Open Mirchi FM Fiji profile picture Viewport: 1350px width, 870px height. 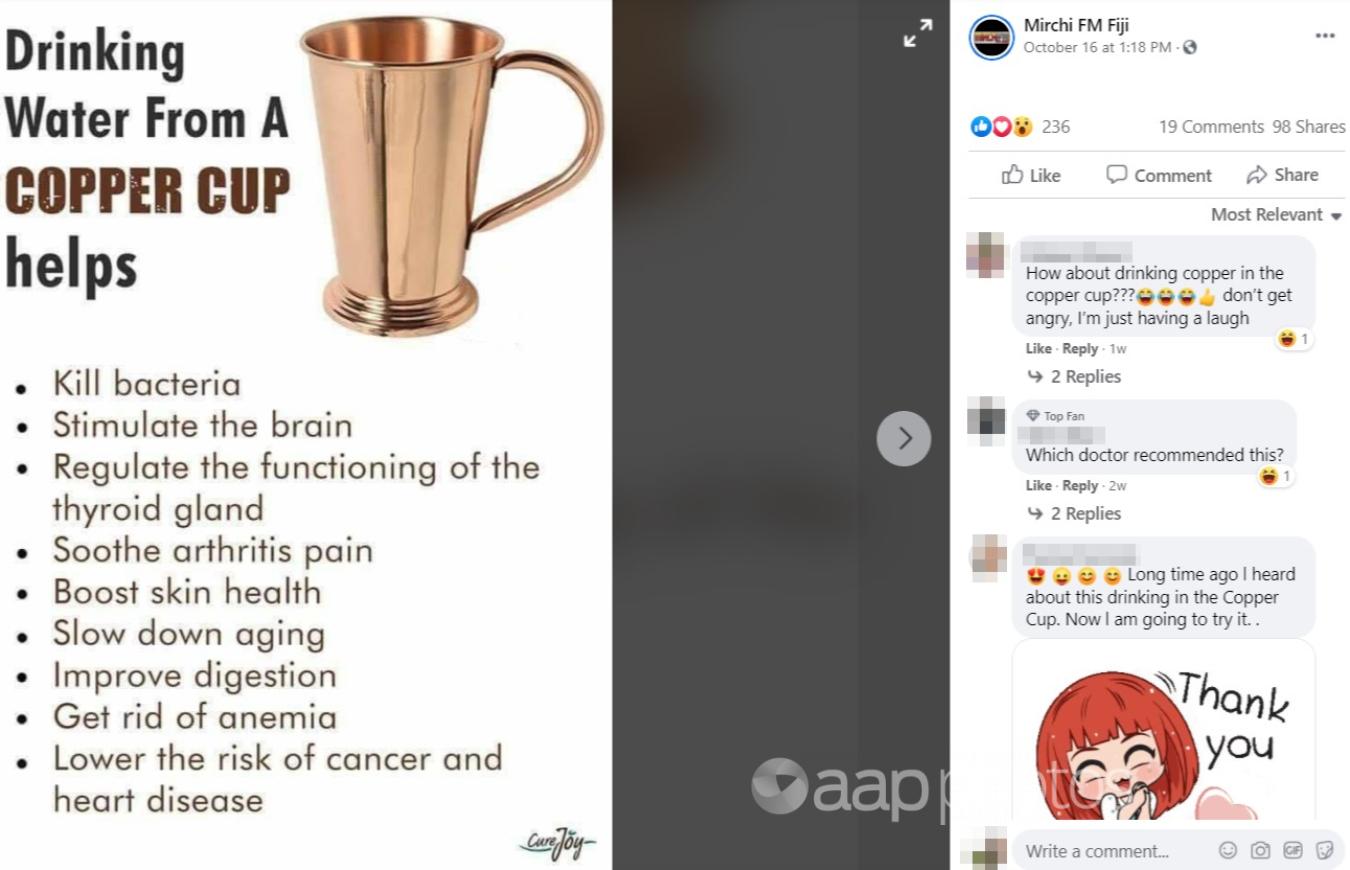tap(992, 37)
